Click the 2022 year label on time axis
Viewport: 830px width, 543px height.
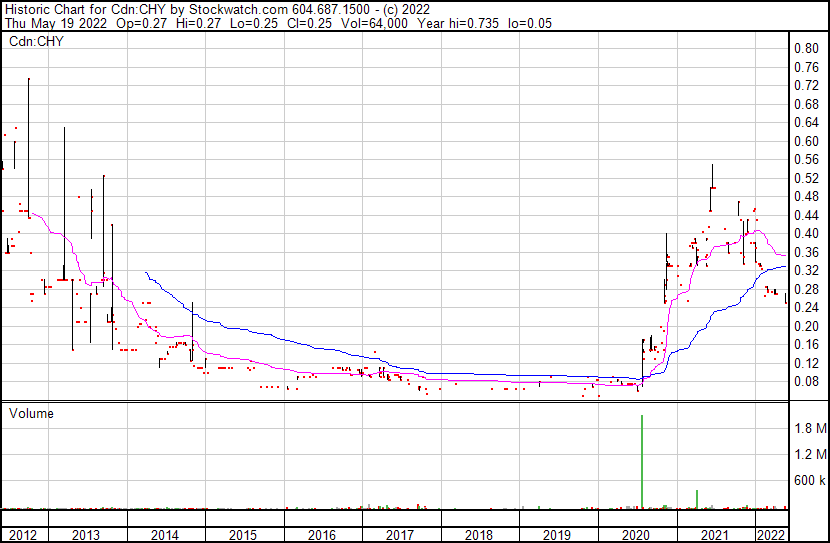(770, 535)
